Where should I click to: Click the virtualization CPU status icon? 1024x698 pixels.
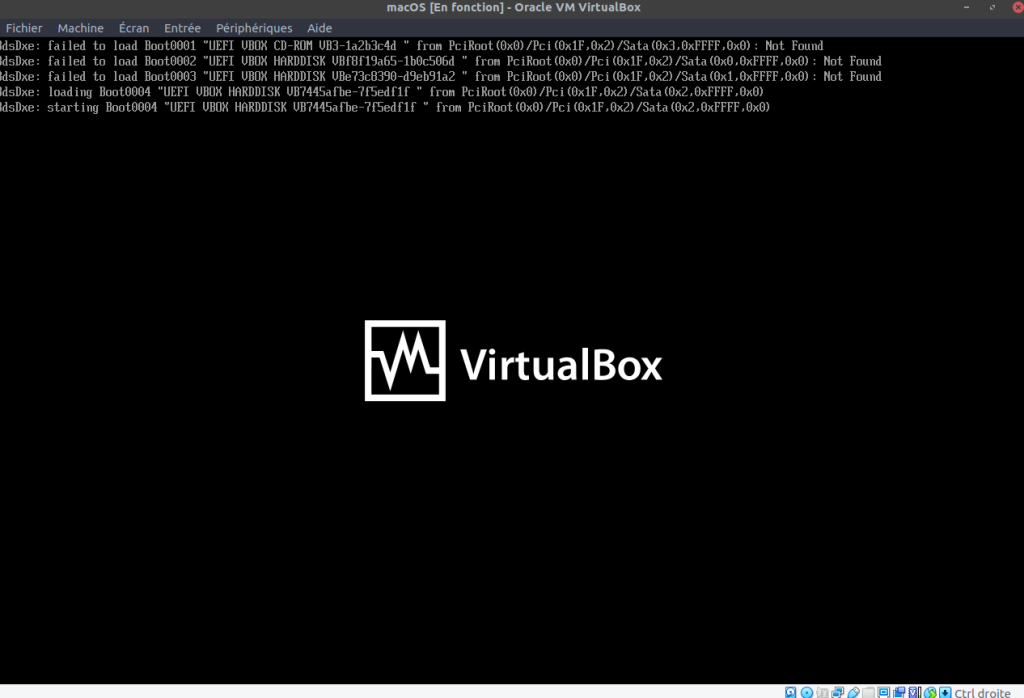(915, 691)
